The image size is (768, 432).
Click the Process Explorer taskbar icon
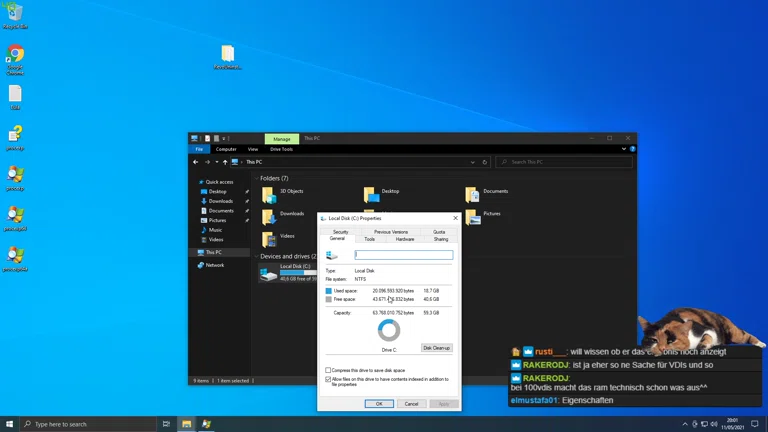coord(206,424)
